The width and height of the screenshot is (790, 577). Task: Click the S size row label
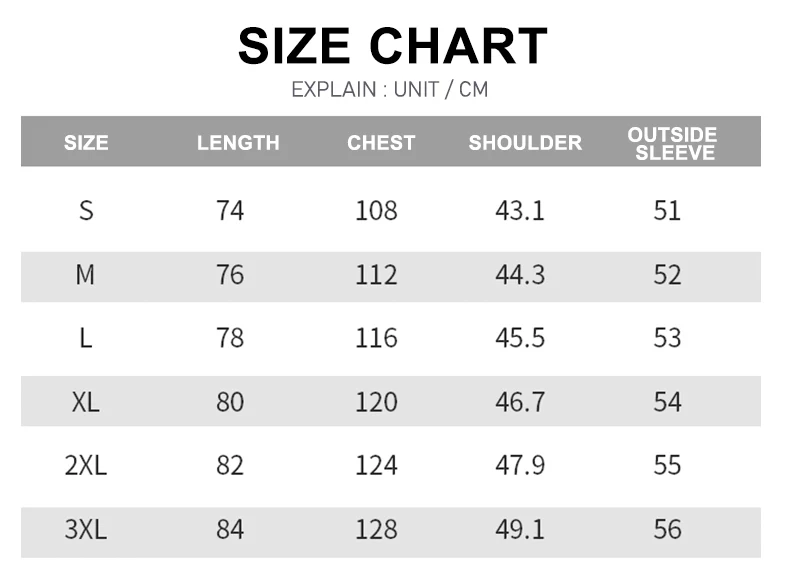[x=86, y=211]
